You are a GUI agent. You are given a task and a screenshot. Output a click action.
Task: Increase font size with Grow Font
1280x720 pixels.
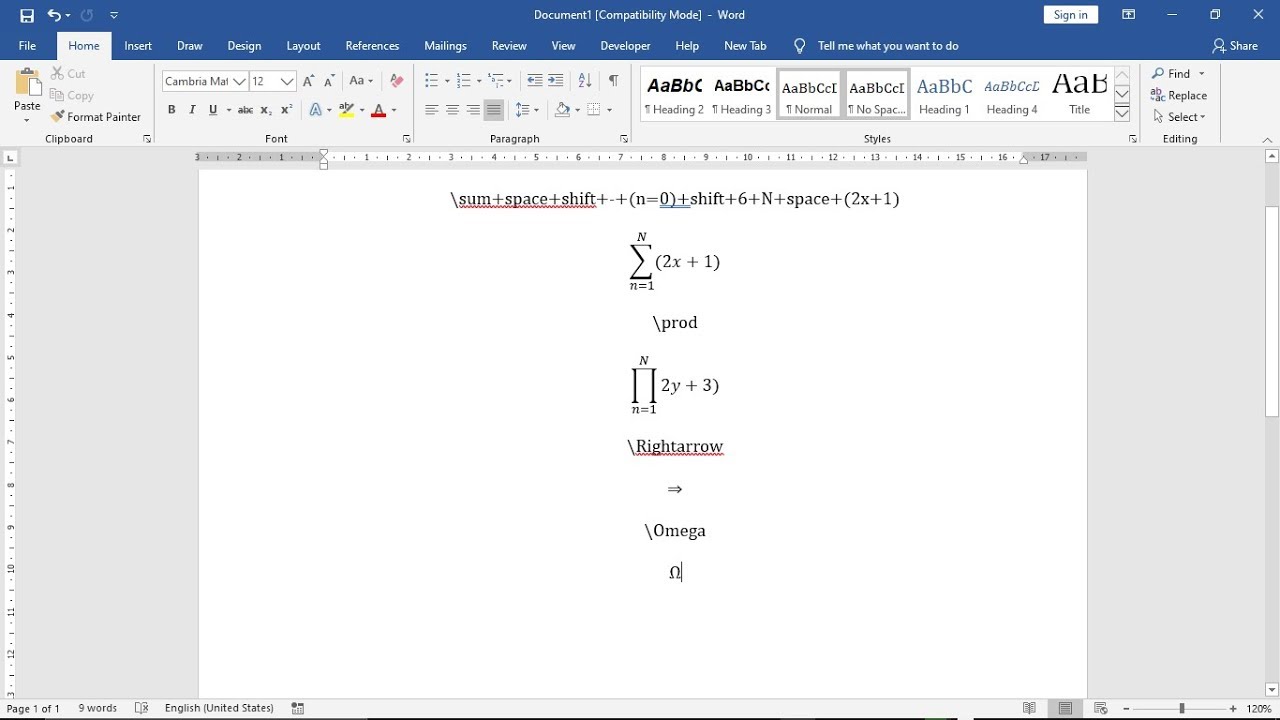point(309,81)
